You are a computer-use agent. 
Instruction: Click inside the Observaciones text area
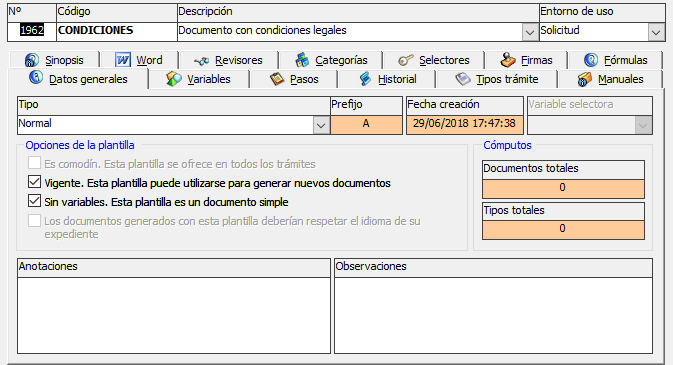493,315
